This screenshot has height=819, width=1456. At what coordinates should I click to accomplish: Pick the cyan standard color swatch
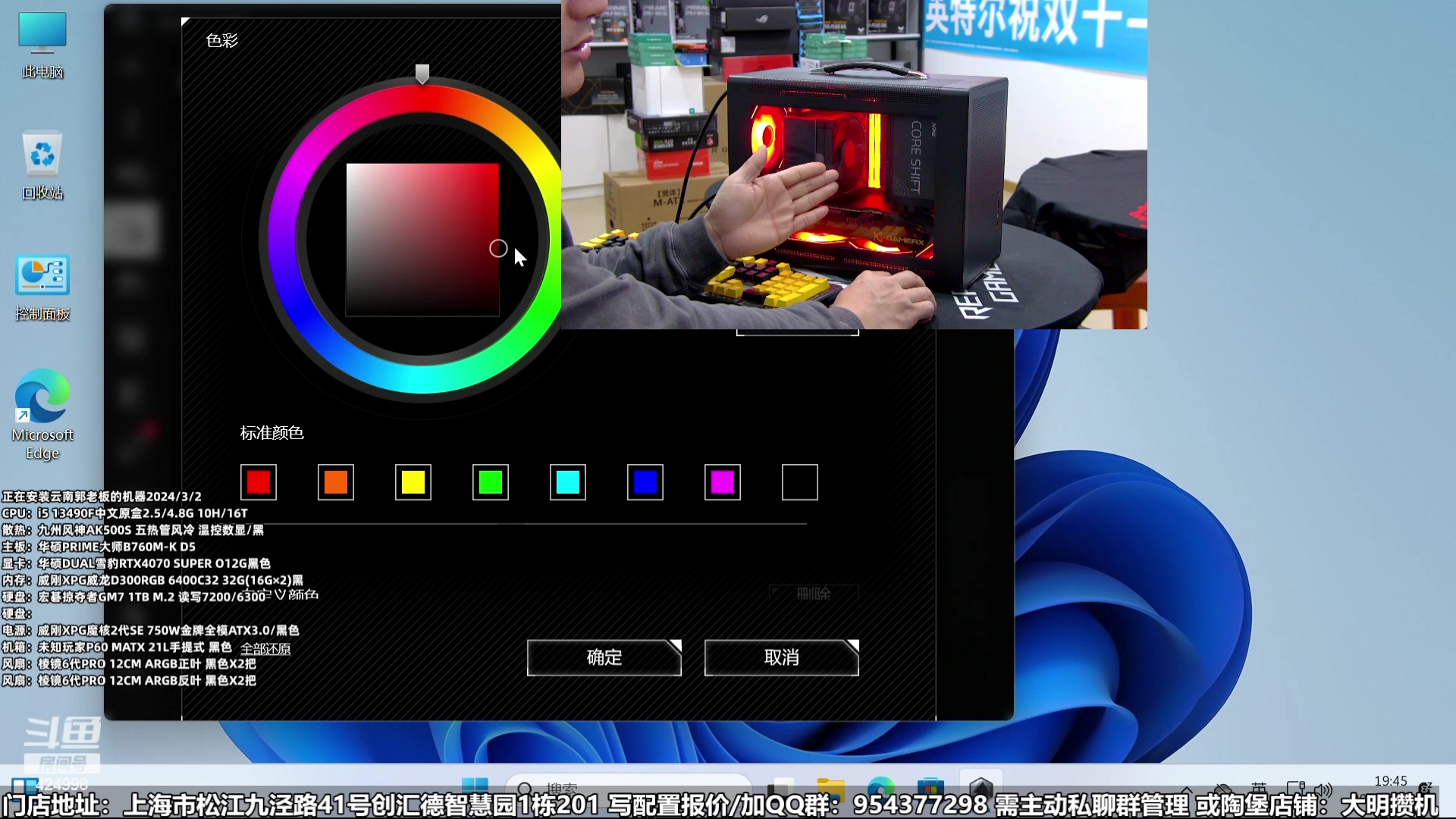point(568,482)
